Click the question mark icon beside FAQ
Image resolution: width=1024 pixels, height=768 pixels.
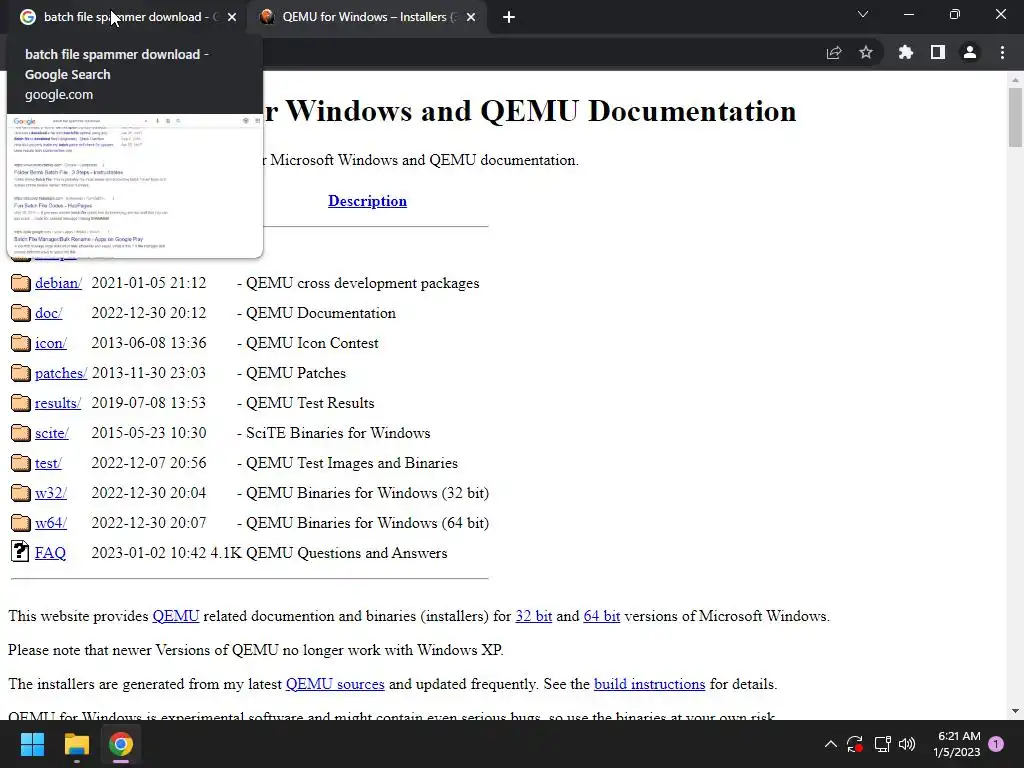20,552
